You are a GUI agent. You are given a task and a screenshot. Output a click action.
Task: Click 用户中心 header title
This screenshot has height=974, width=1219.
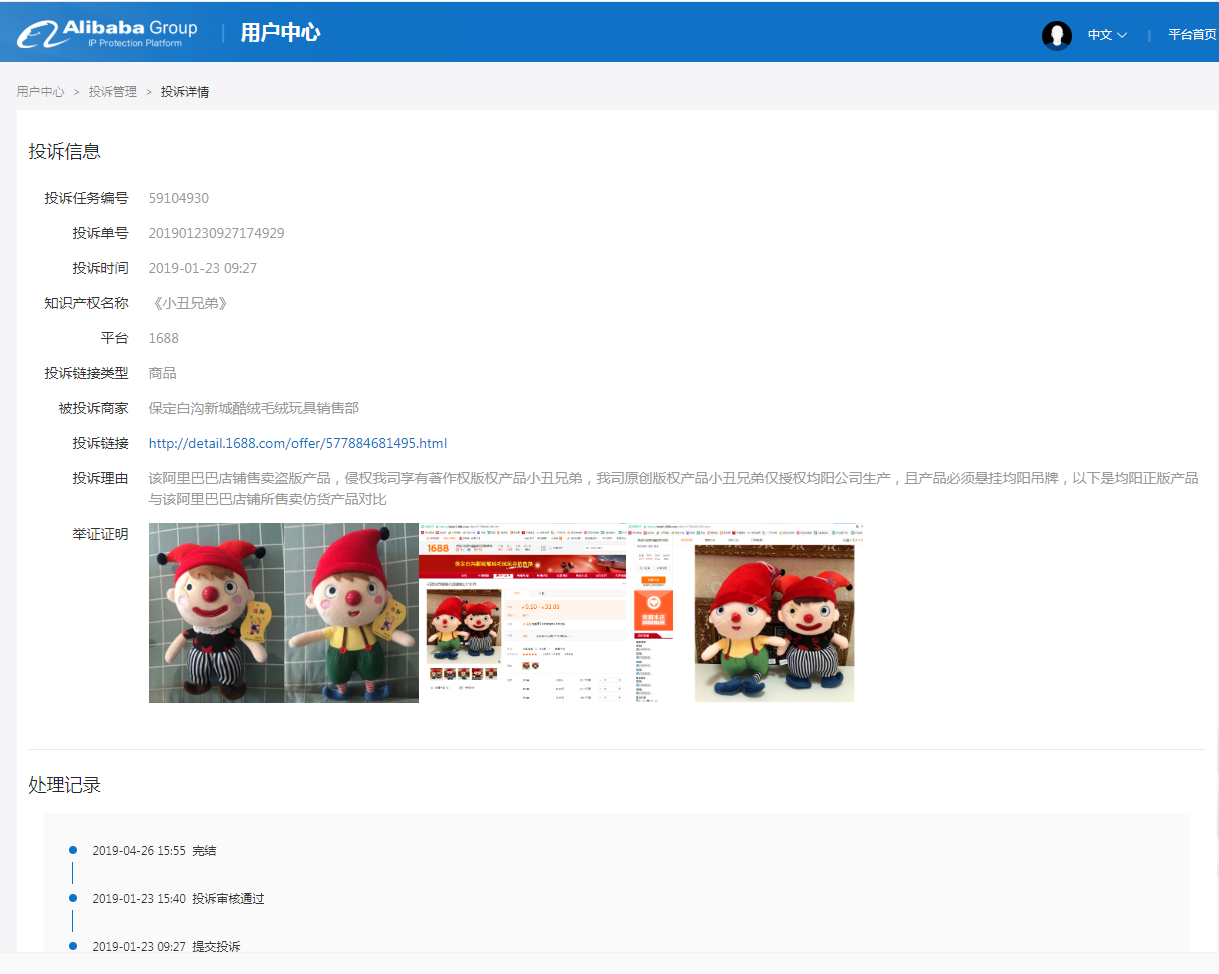[280, 33]
